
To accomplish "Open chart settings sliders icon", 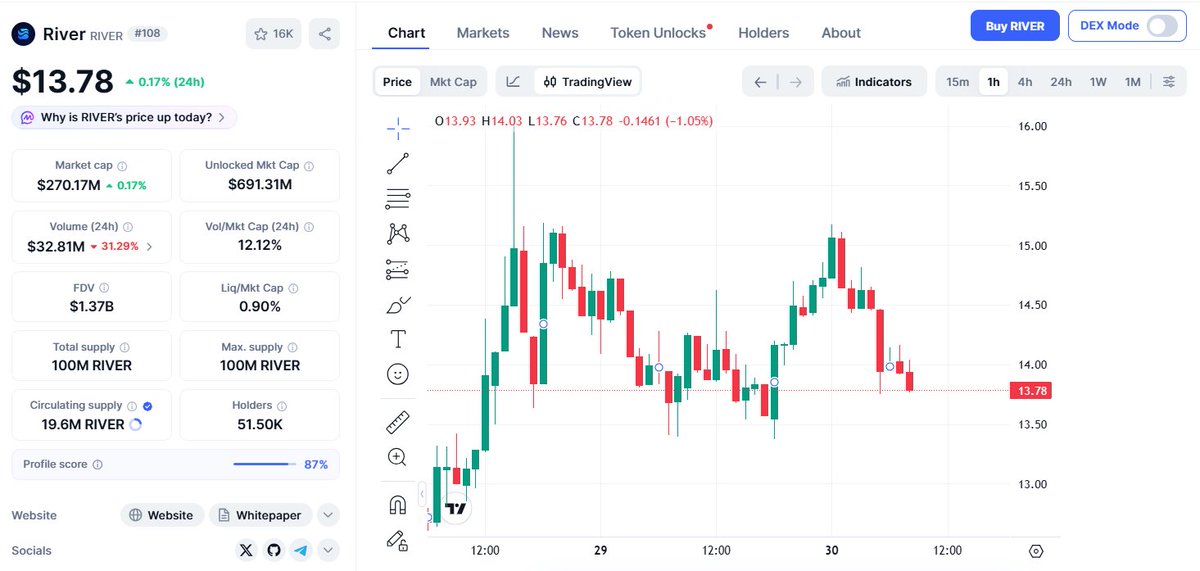I will coord(1168,82).
